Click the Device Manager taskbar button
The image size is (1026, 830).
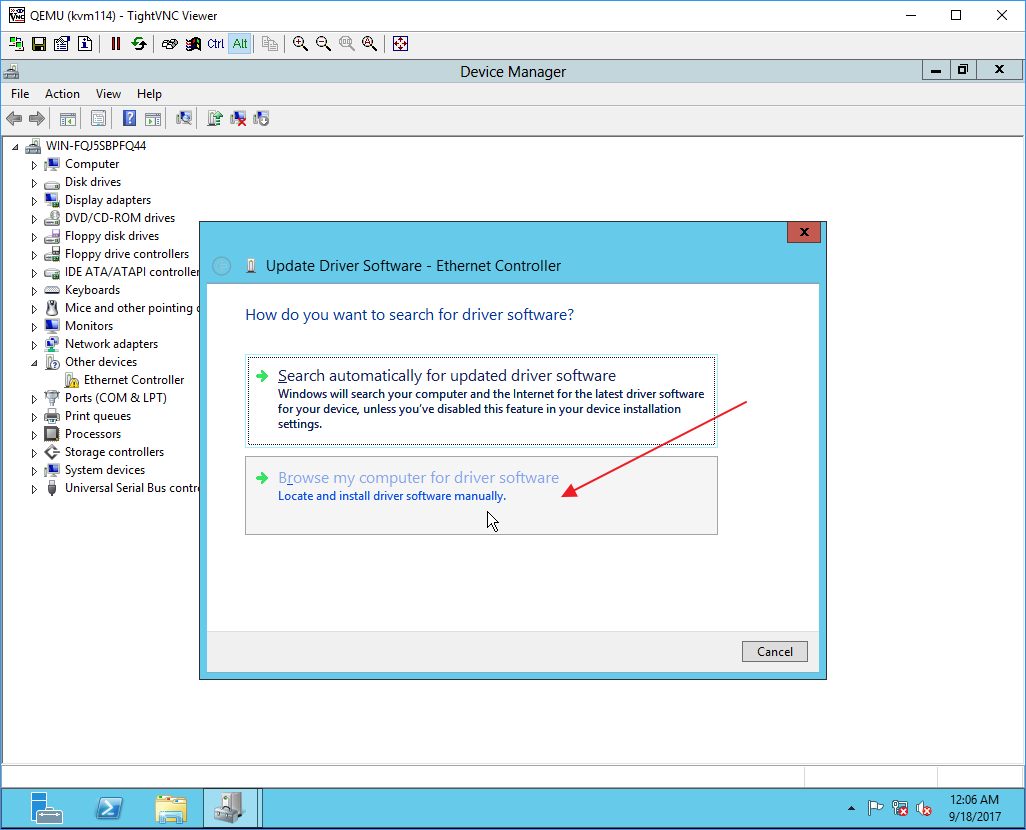click(x=230, y=808)
